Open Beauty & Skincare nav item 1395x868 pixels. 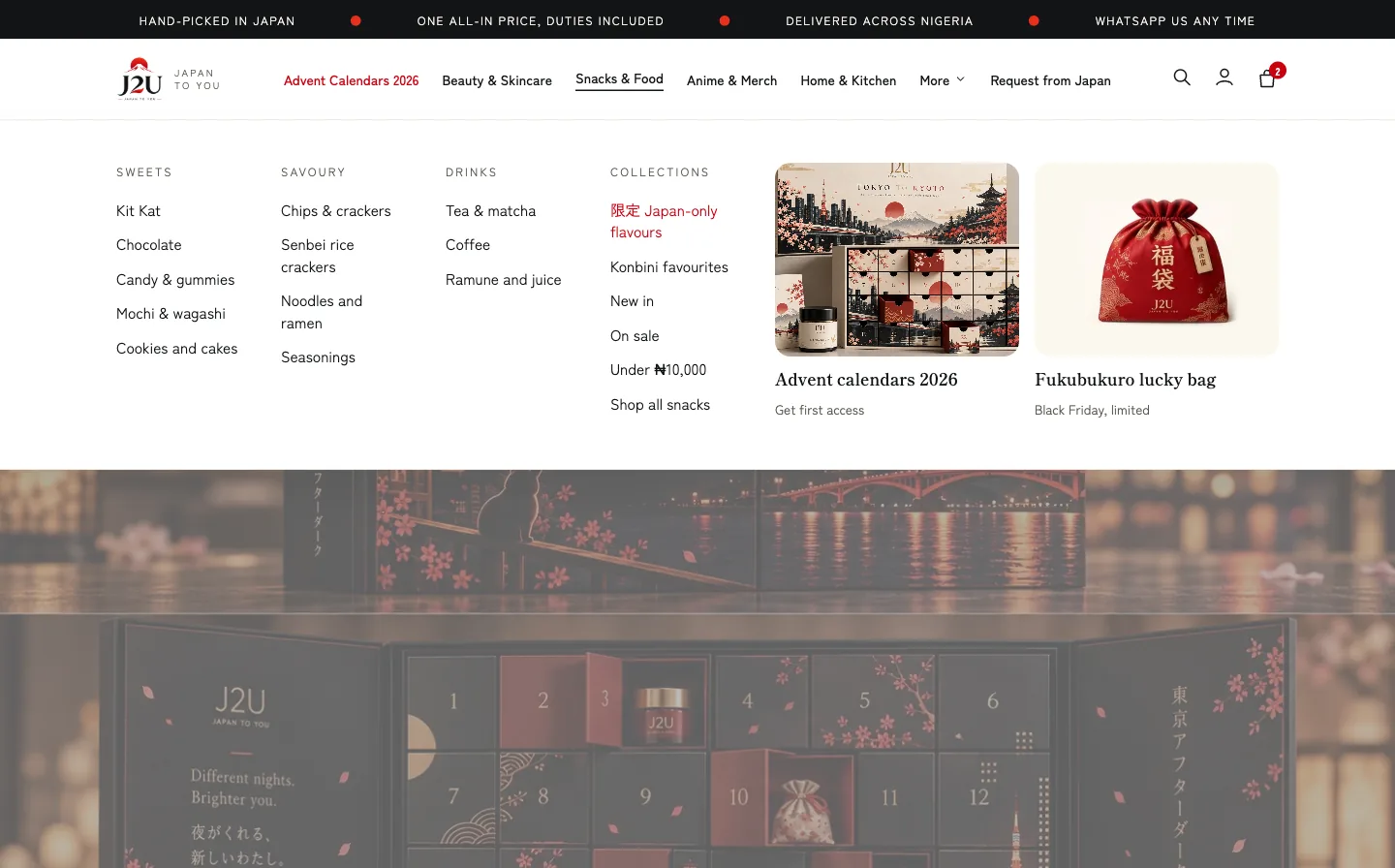click(497, 80)
